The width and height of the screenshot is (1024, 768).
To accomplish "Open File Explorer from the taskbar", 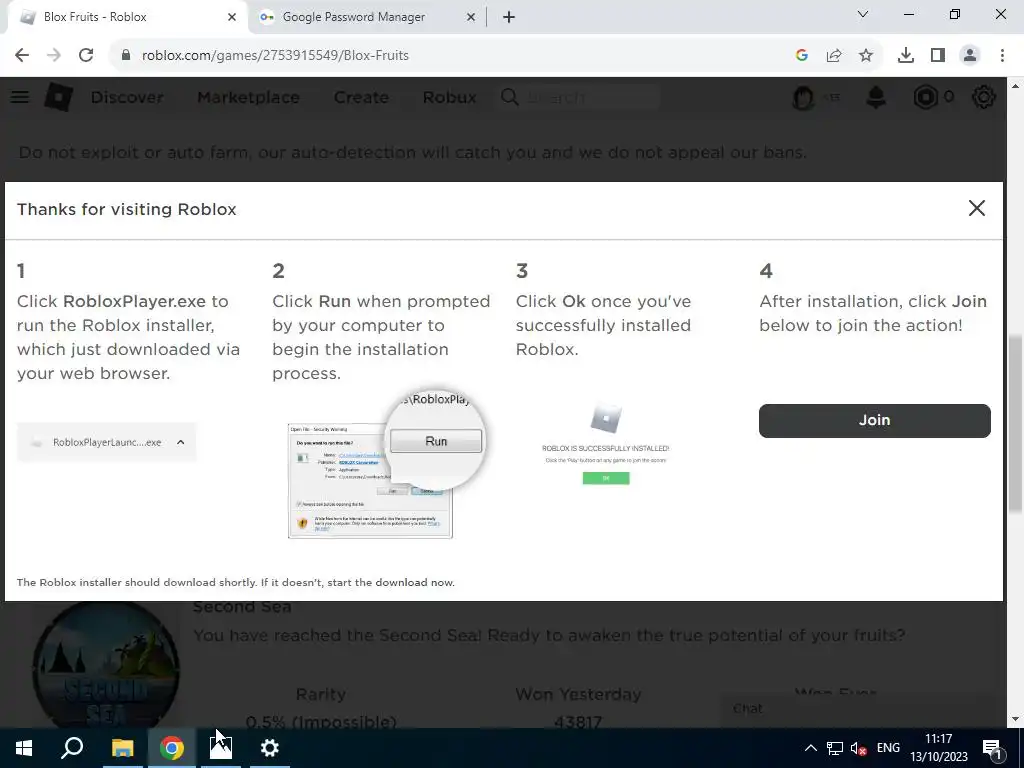I will [x=122, y=748].
